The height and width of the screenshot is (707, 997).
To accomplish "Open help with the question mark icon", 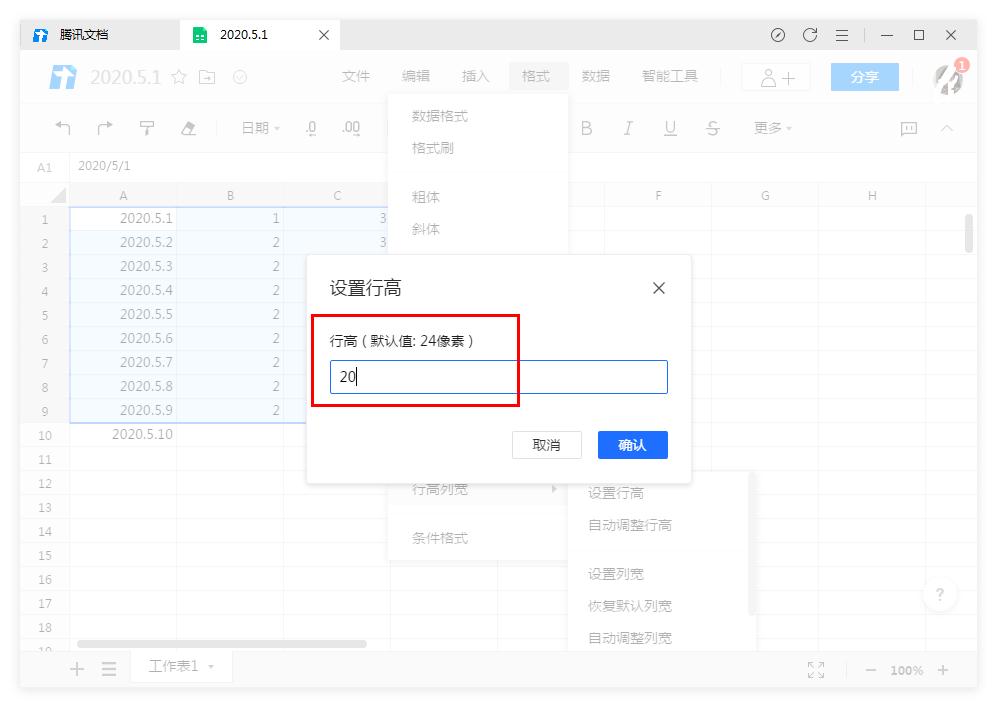I will tap(940, 595).
